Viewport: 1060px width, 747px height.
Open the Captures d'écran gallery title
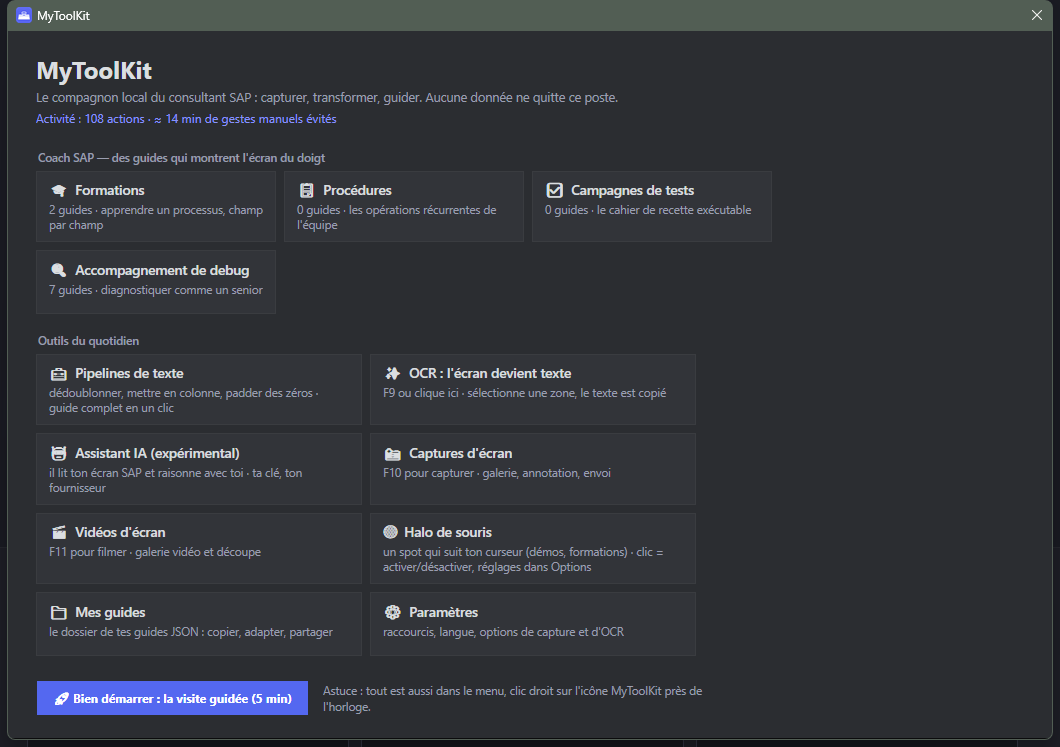coord(460,454)
